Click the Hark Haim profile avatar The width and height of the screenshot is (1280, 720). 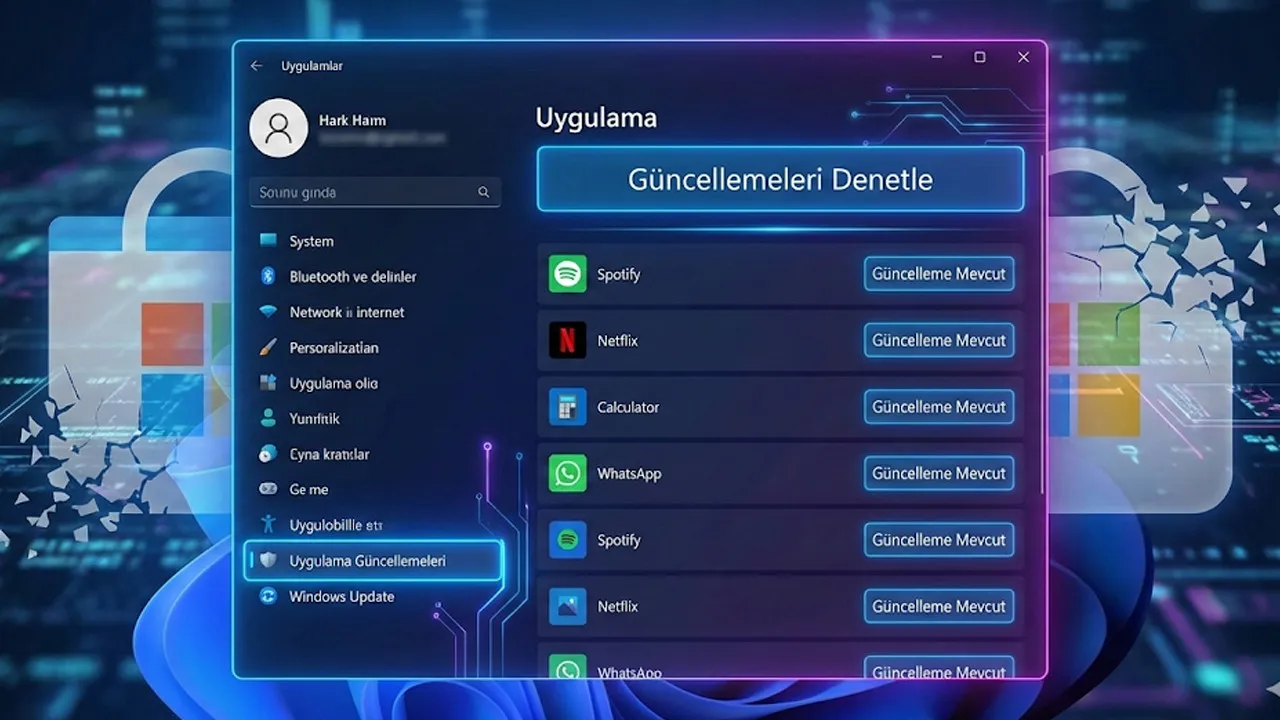pos(278,128)
